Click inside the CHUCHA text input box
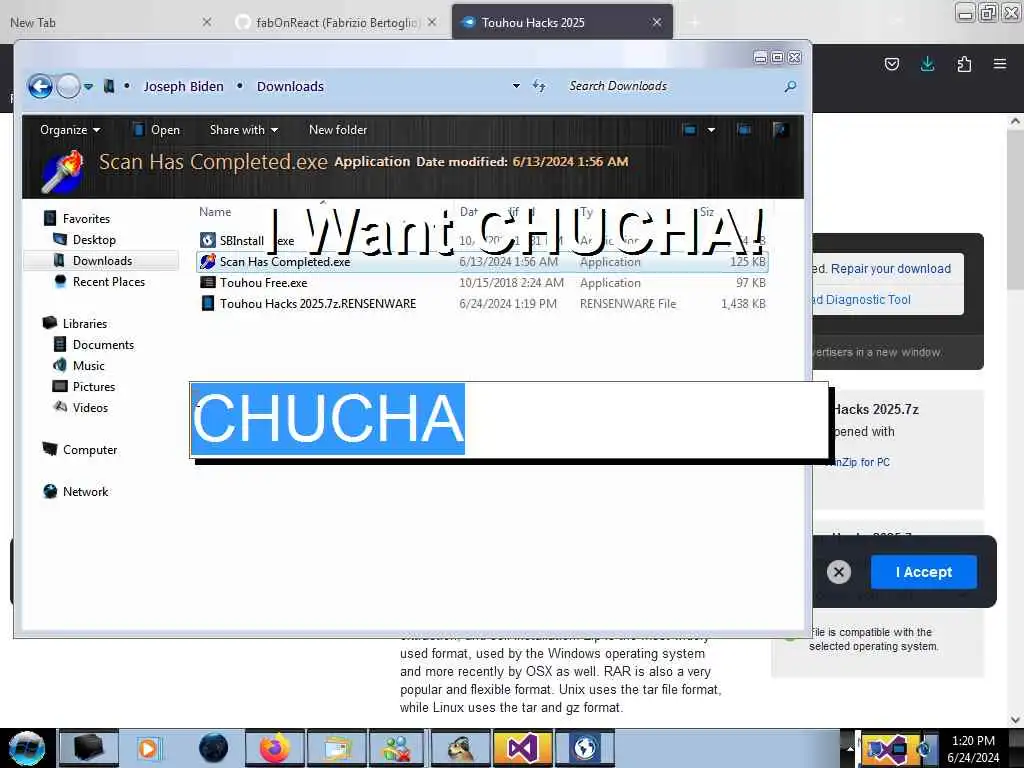The image size is (1024, 768). tap(509, 419)
